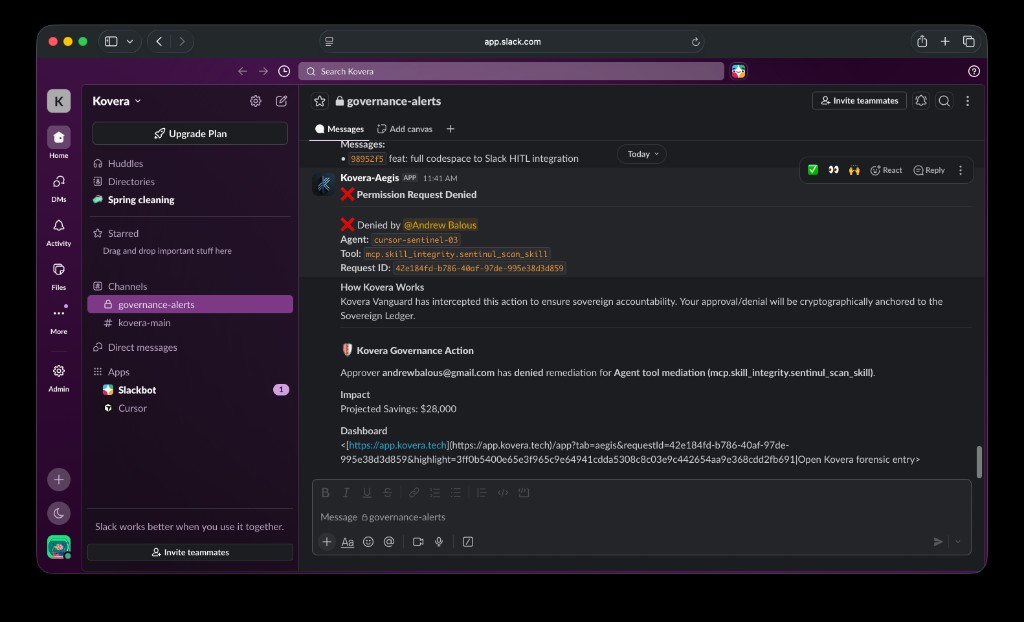Screen dimensions: 1024x622
Task: Open the Today date dropdown
Action: (643, 154)
